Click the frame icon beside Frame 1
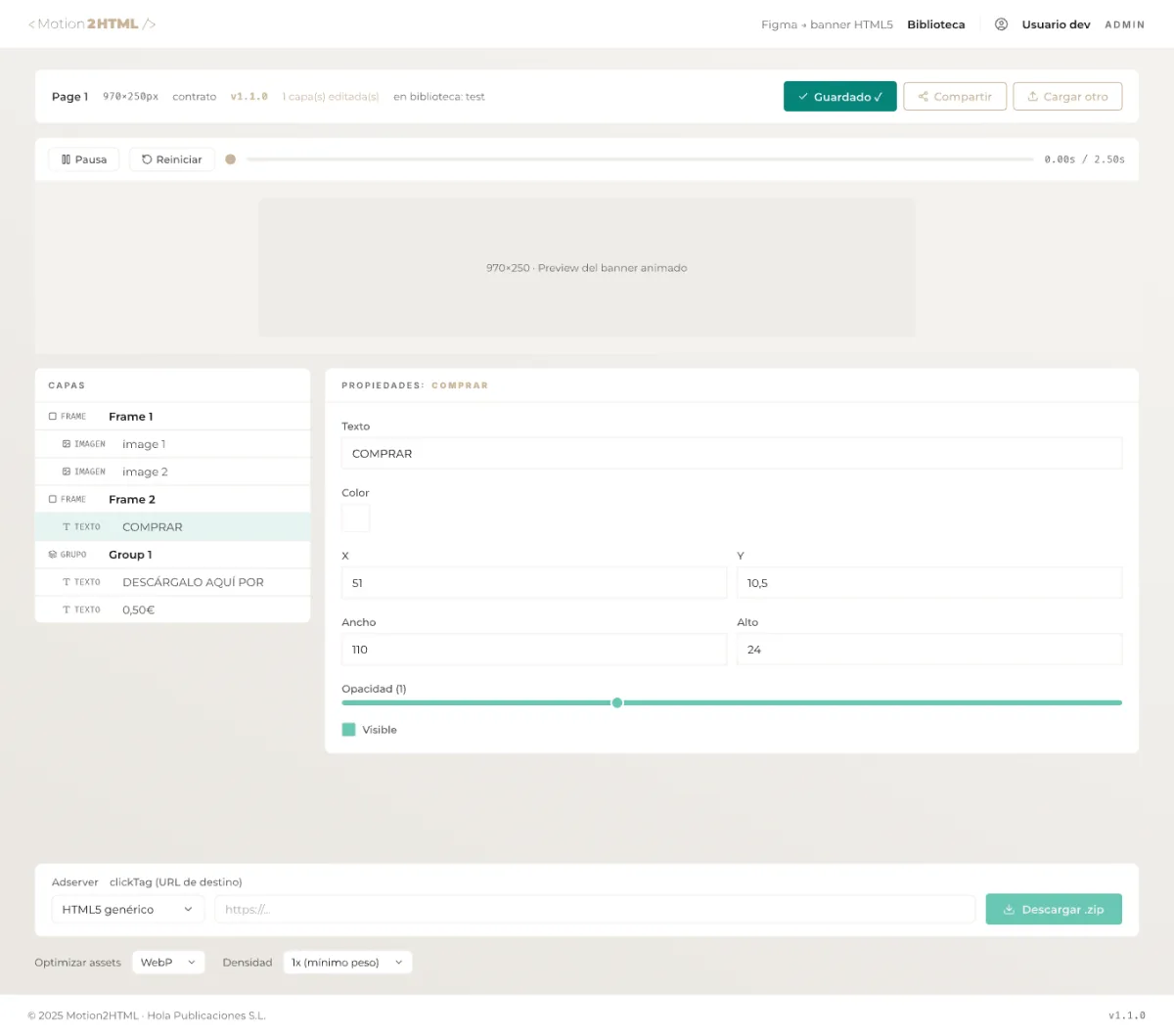Image resolution: width=1174 pixels, height=1036 pixels. pyautogui.click(x=53, y=417)
